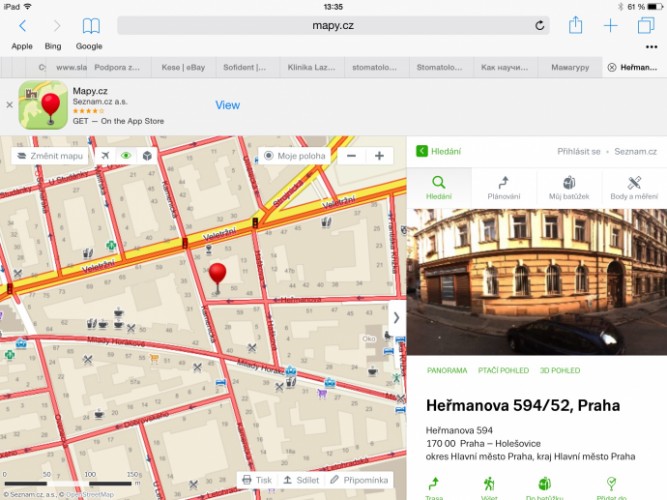Image resolution: width=667 pixels, height=500 pixels.
Task: Zoom in with the plus button
Action: 379,156
